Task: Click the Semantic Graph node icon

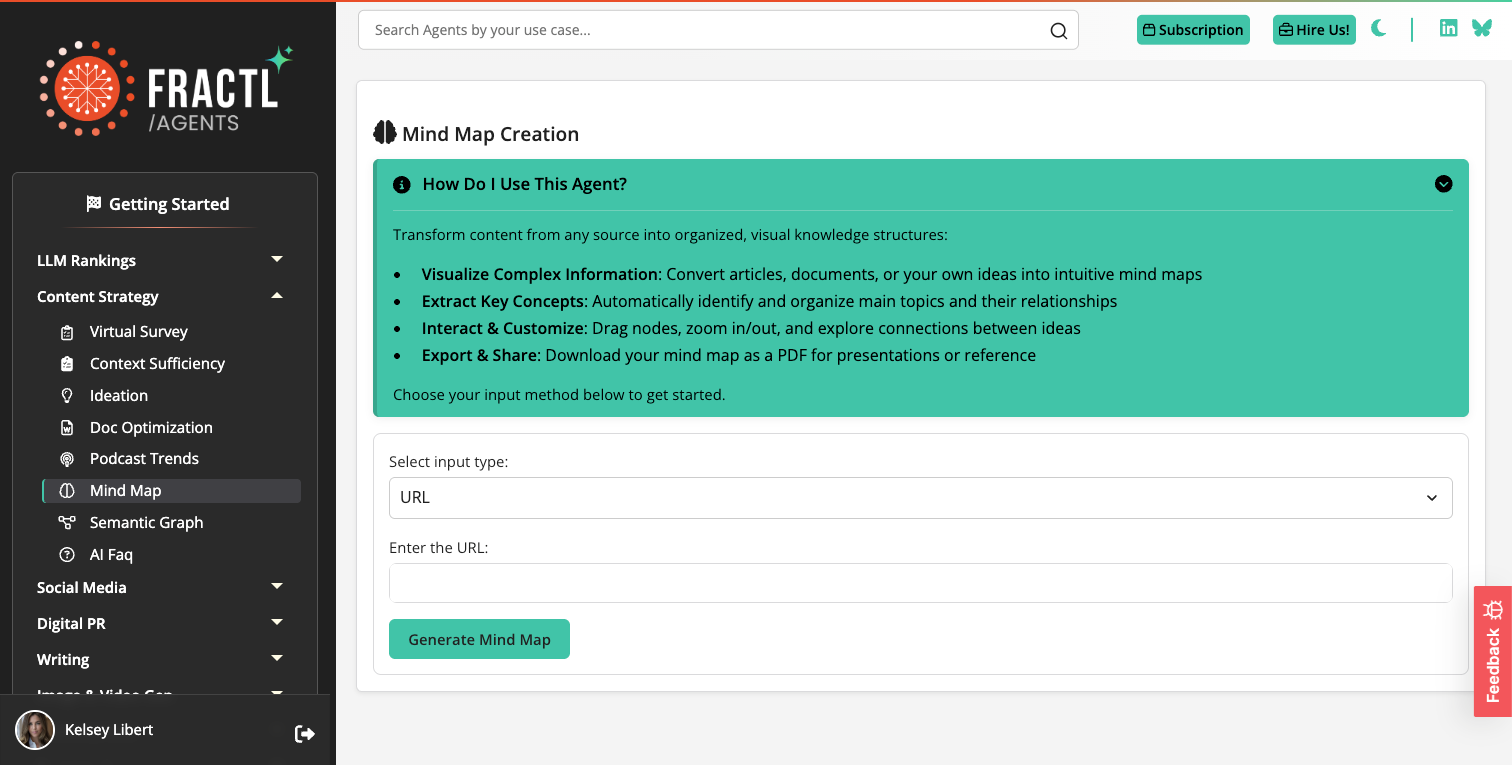Action: pos(67,522)
